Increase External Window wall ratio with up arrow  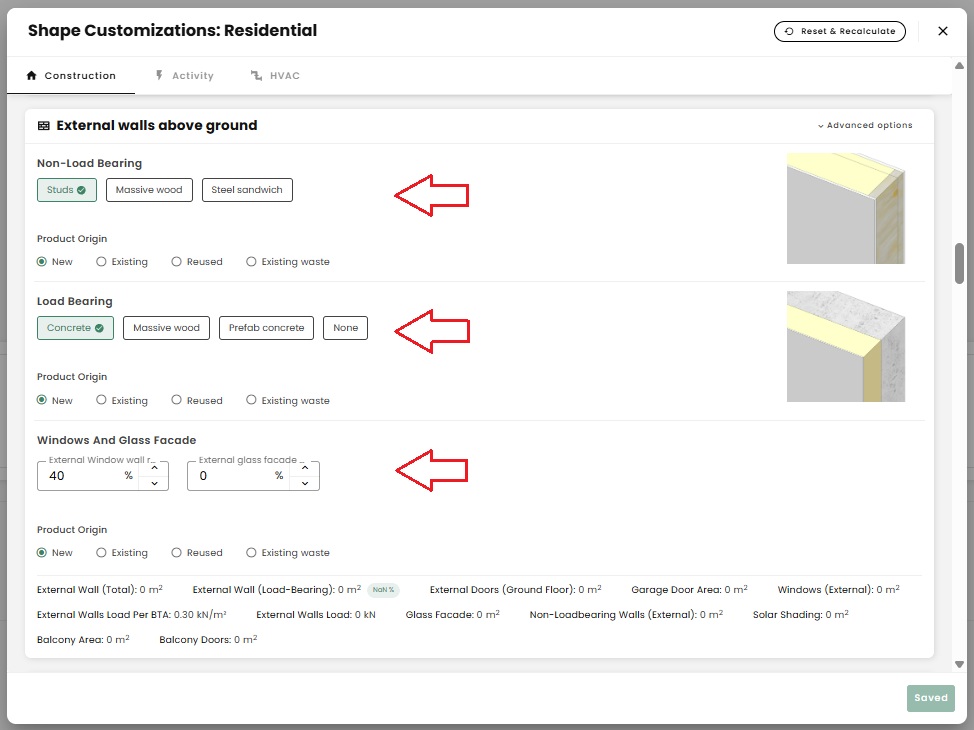coord(154,468)
